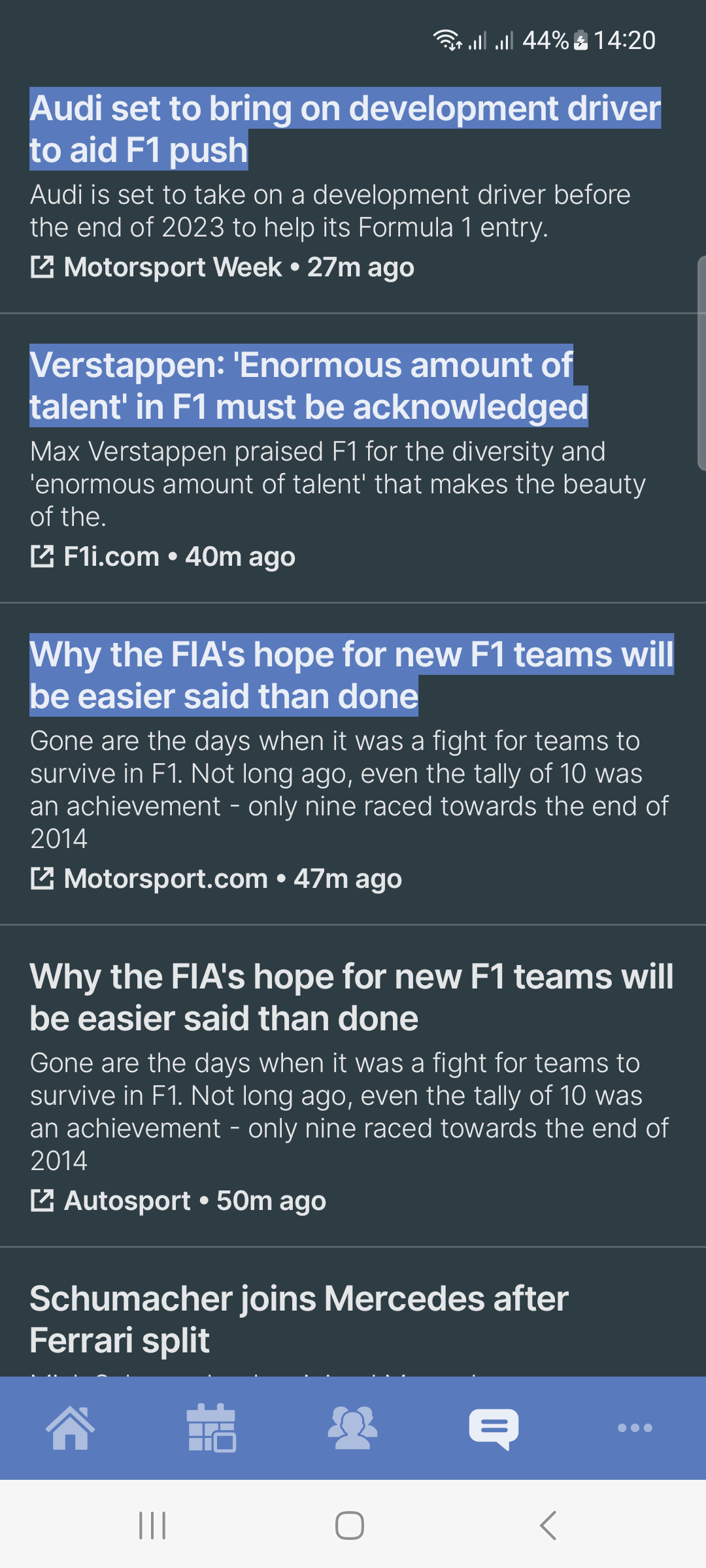This screenshot has height=1568, width=706.
Task: Open the three-dots more menu
Action: coord(635,1428)
